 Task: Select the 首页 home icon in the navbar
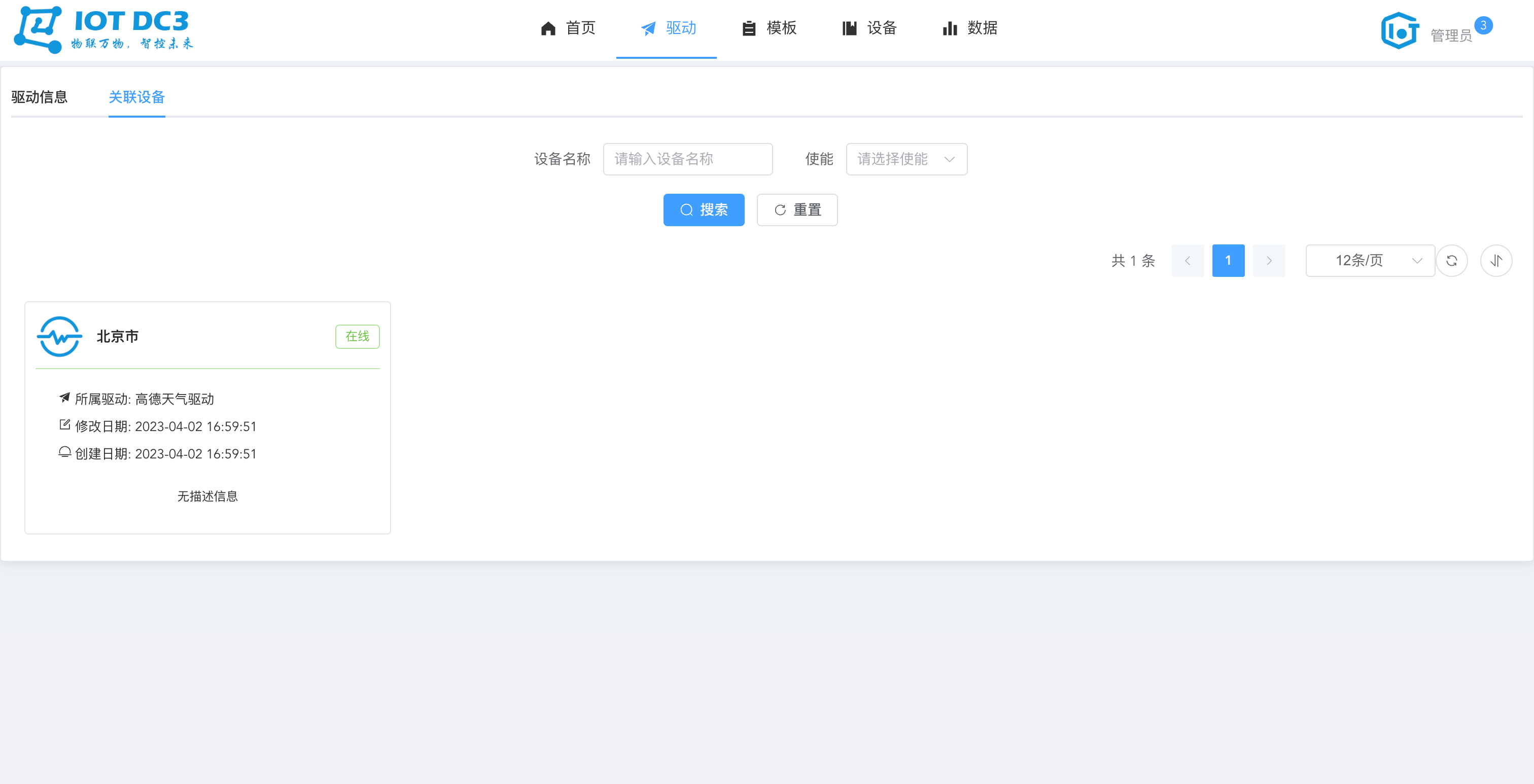(x=548, y=28)
